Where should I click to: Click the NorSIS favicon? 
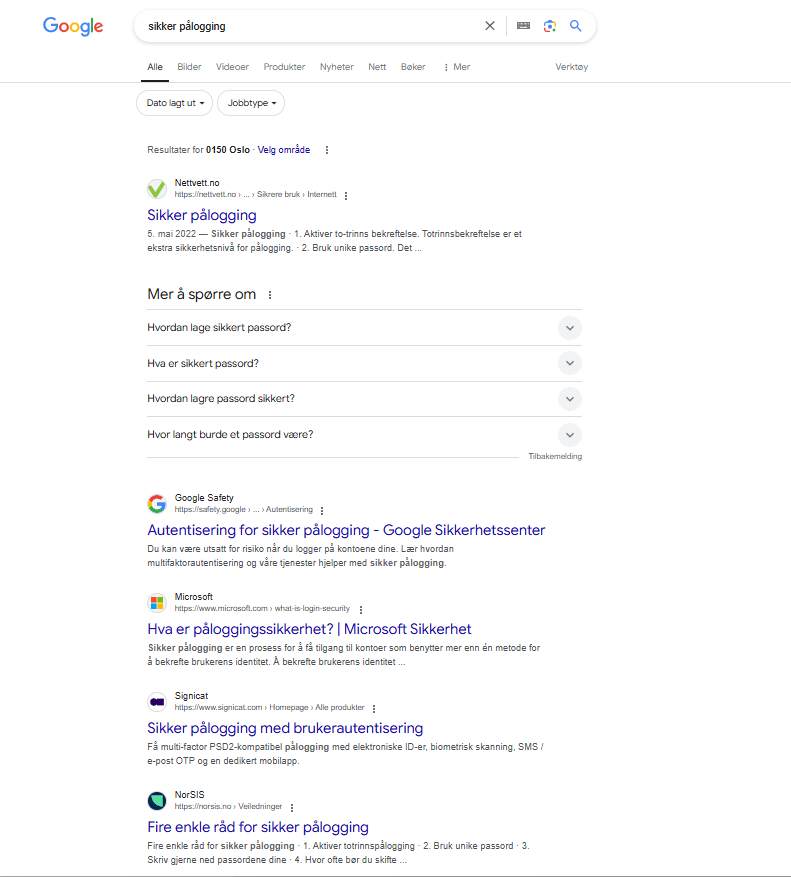[x=157, y=801]
